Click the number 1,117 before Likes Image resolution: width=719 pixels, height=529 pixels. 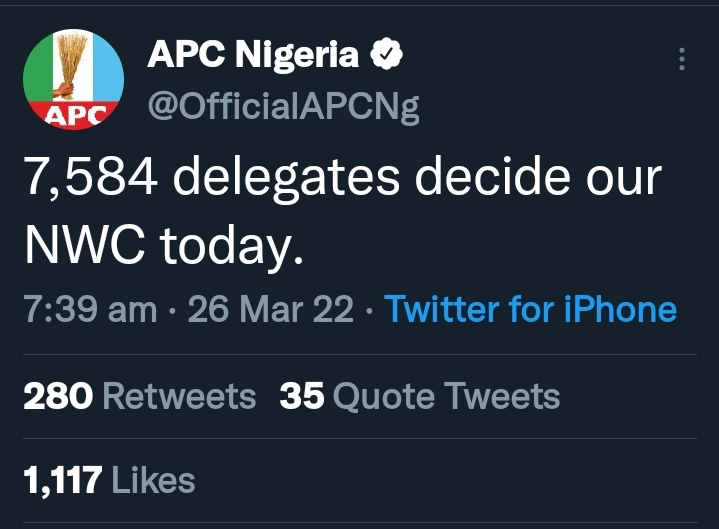click(62, 481)
